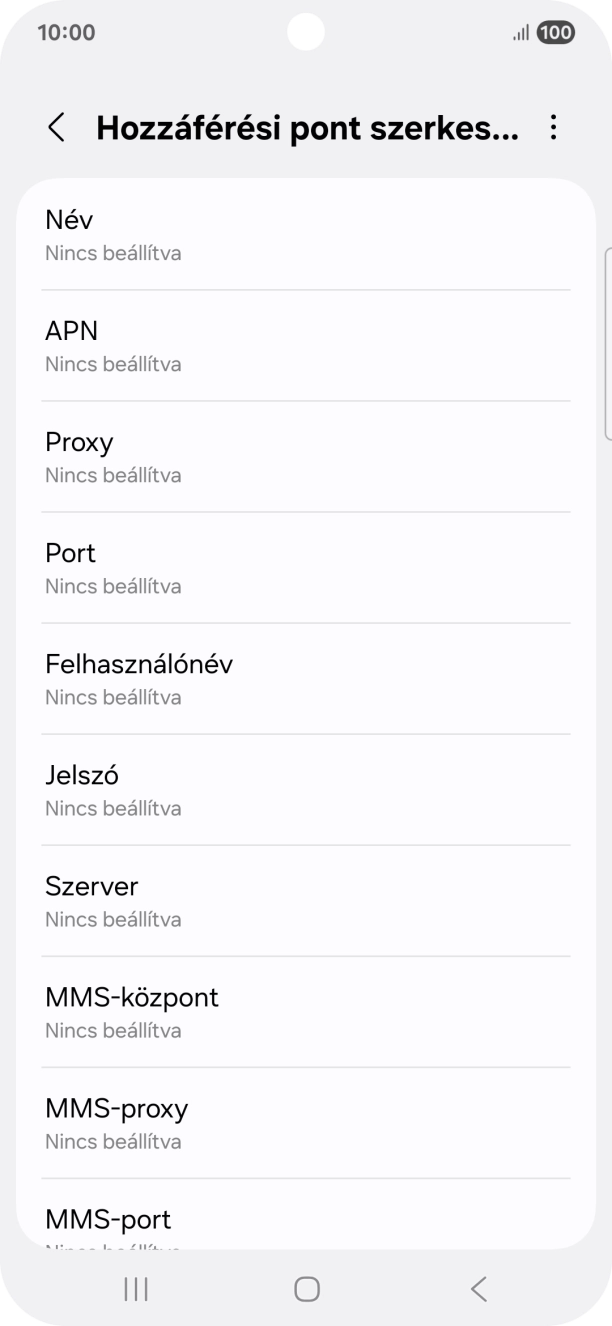This screenshot has width=612, height=1326.
Task: Tap the Port entry
Action: [x=306, y=567]
